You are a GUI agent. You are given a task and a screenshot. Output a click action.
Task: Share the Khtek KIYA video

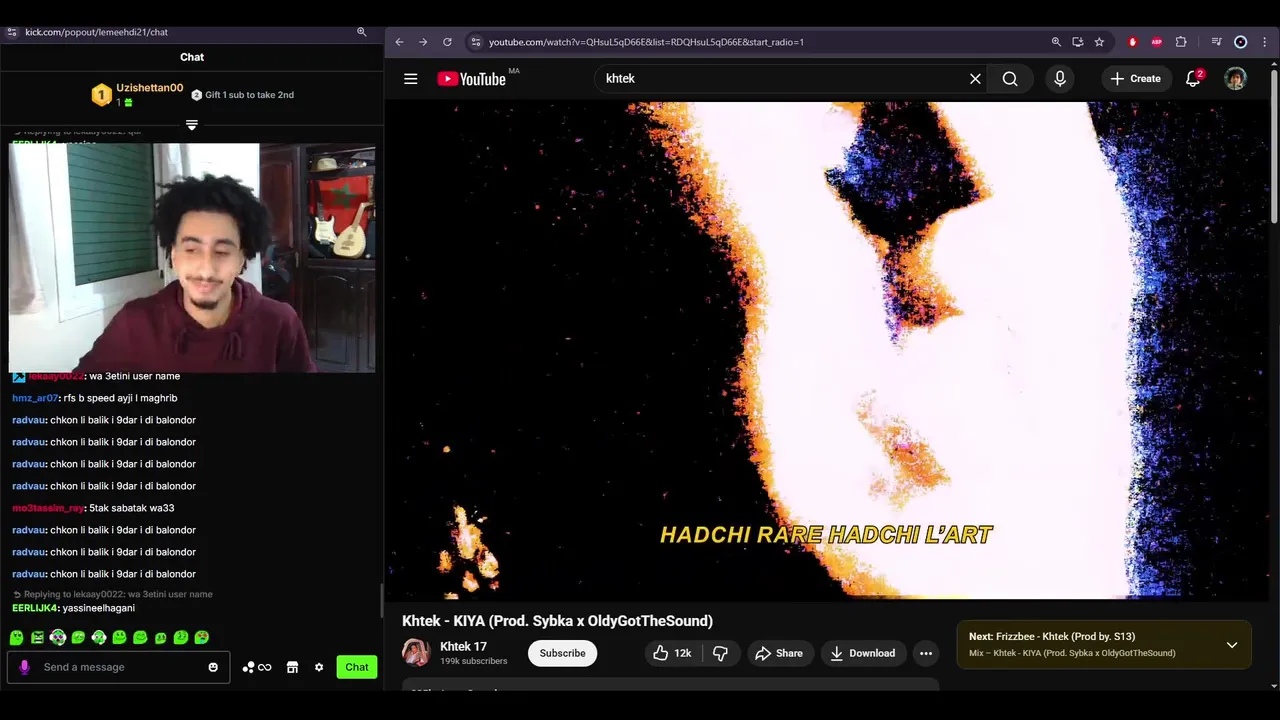pos(779,653)
